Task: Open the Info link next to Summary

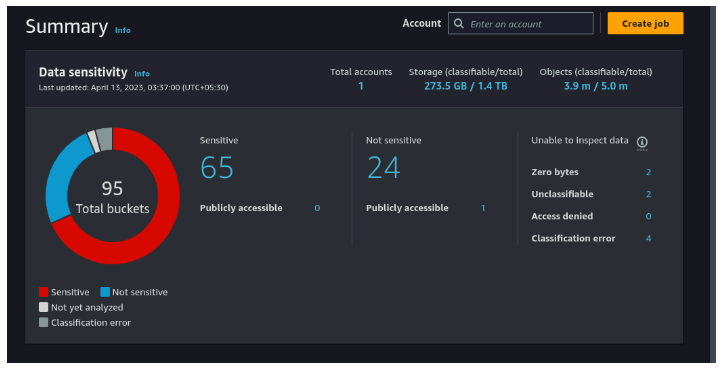Action: (123, 30)
